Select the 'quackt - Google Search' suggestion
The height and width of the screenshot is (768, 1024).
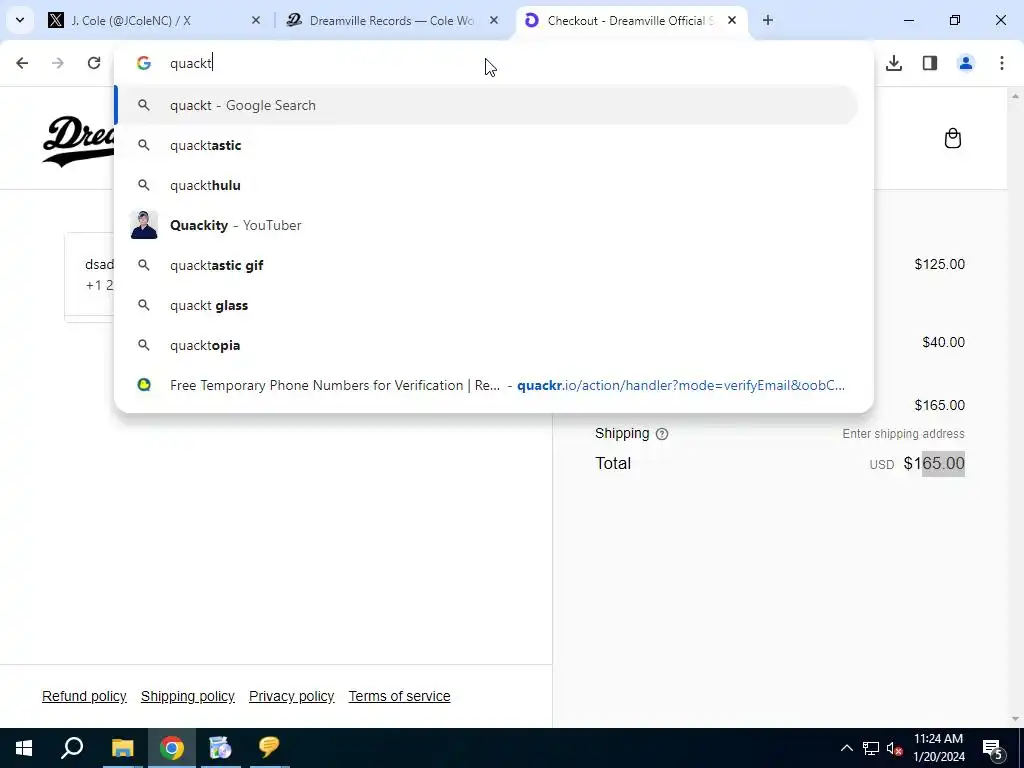coord(487,105)
